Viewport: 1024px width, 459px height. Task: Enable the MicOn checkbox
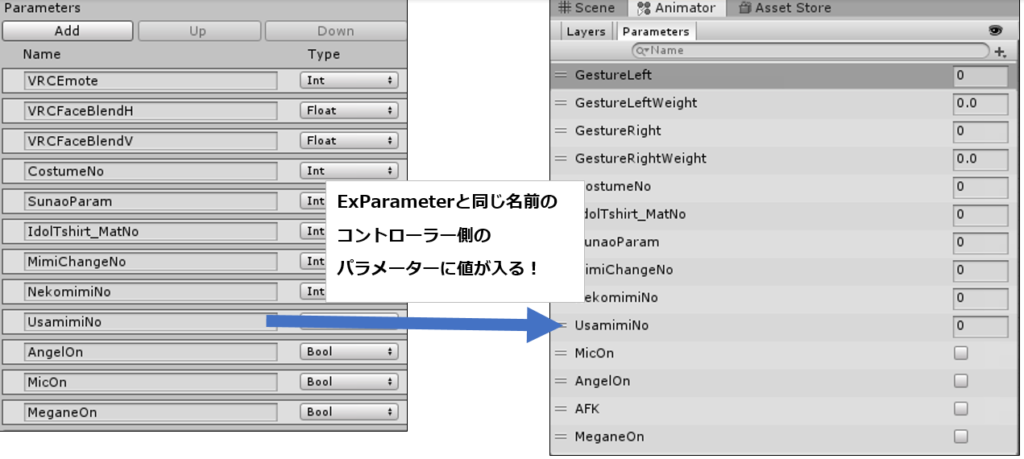pos(961,353)
